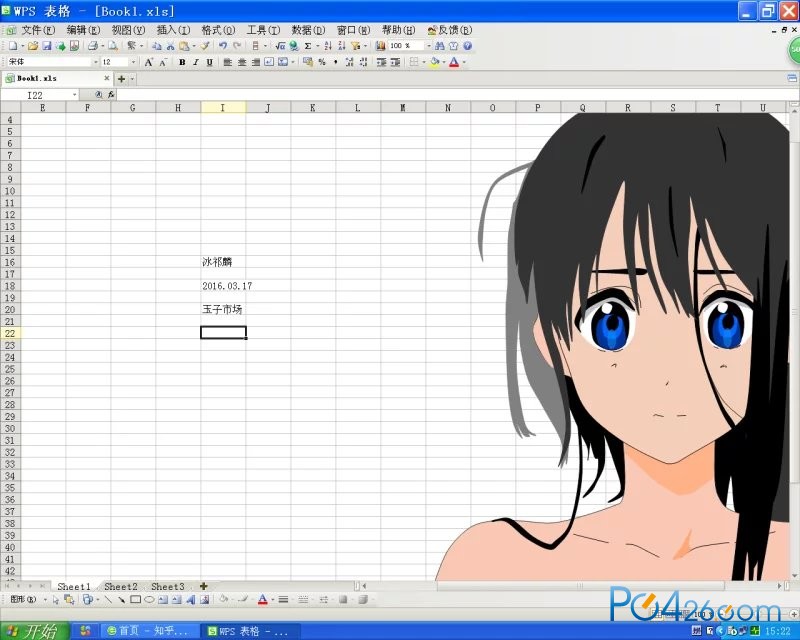The image size is (800, 640).
Task: Toggle align left for the cell
Action: (x=228, y=62)
